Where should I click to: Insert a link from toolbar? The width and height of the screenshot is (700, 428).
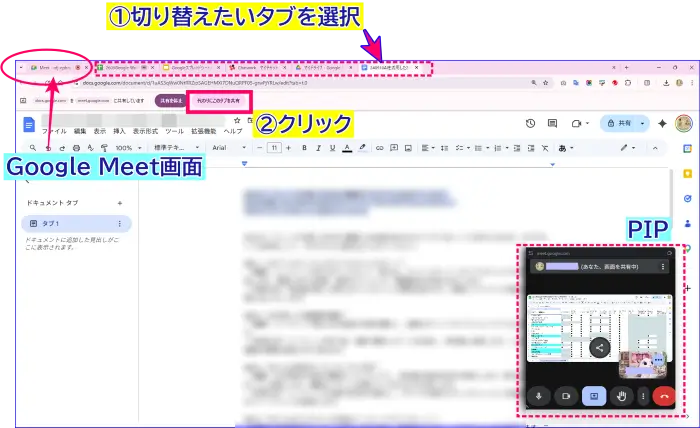coord(379,148)
